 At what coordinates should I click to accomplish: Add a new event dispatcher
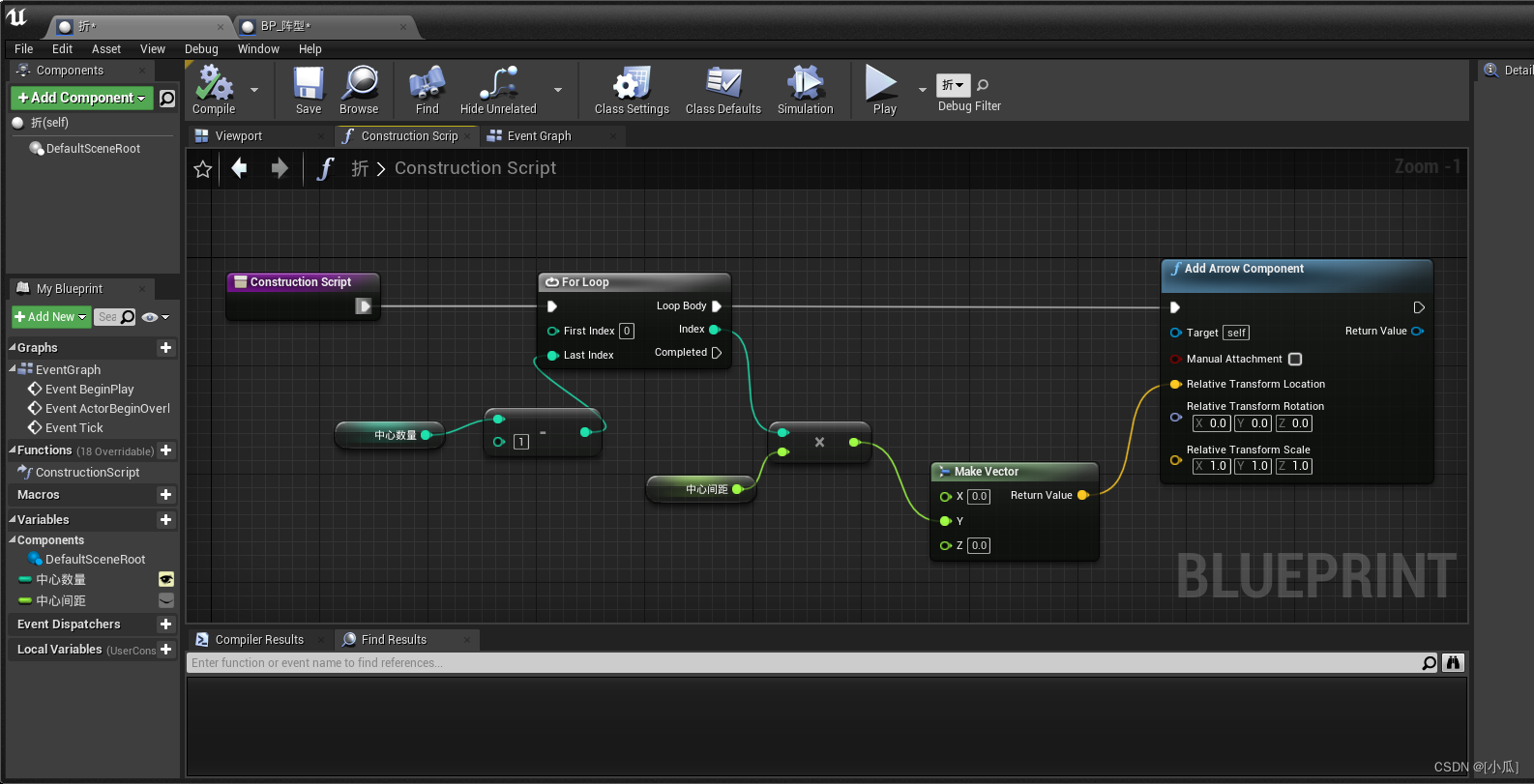pyautogui.click(x=166, y=624)
